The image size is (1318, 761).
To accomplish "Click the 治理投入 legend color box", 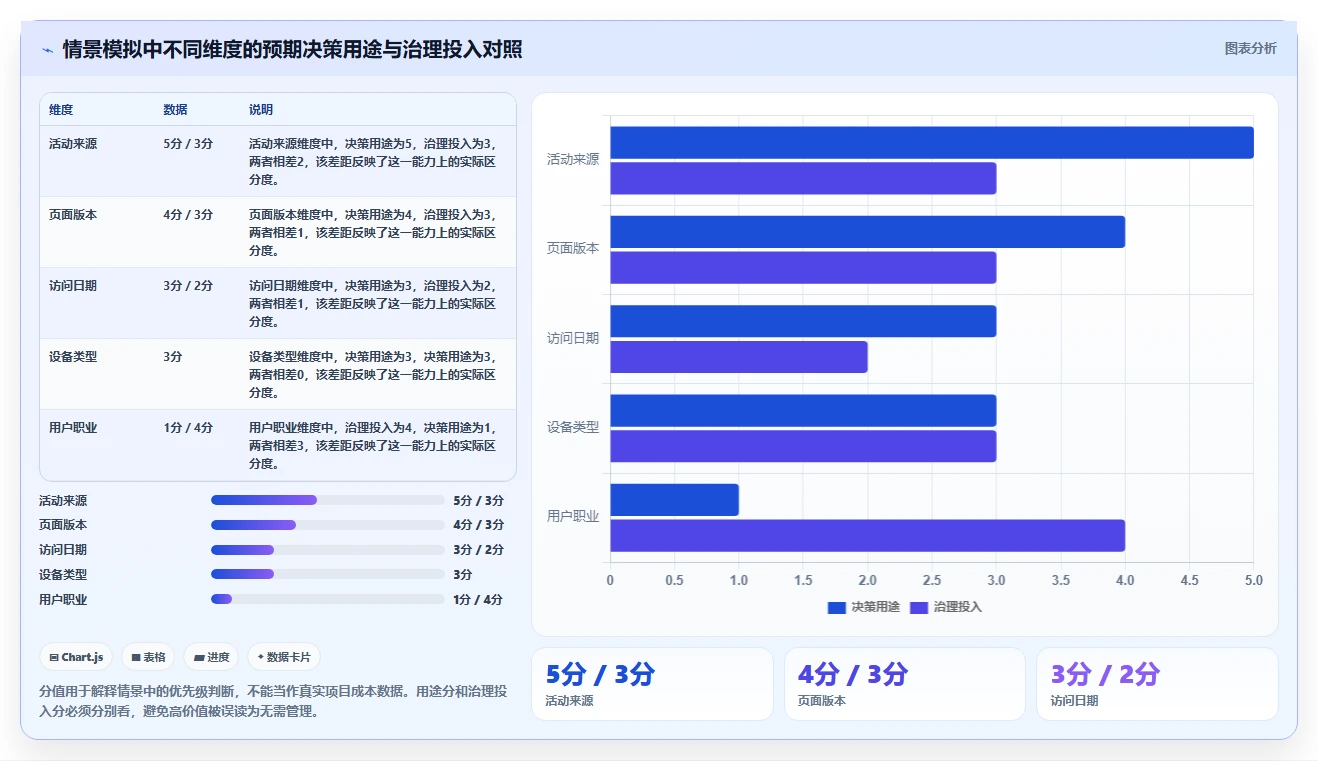I will 919,607.
